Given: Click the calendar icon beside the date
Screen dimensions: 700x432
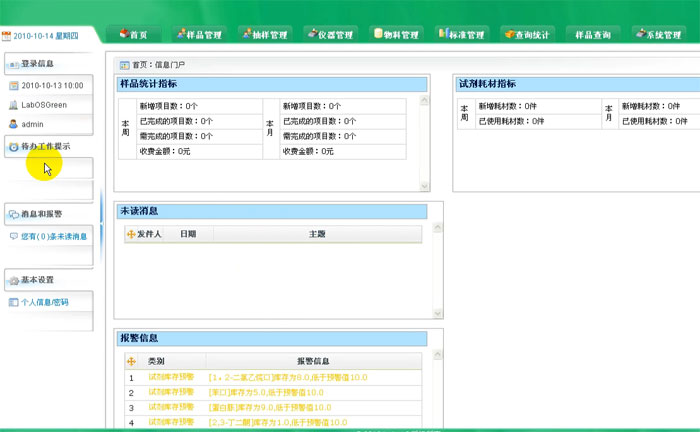Looking at the screenshot, I should pos(7,8).
